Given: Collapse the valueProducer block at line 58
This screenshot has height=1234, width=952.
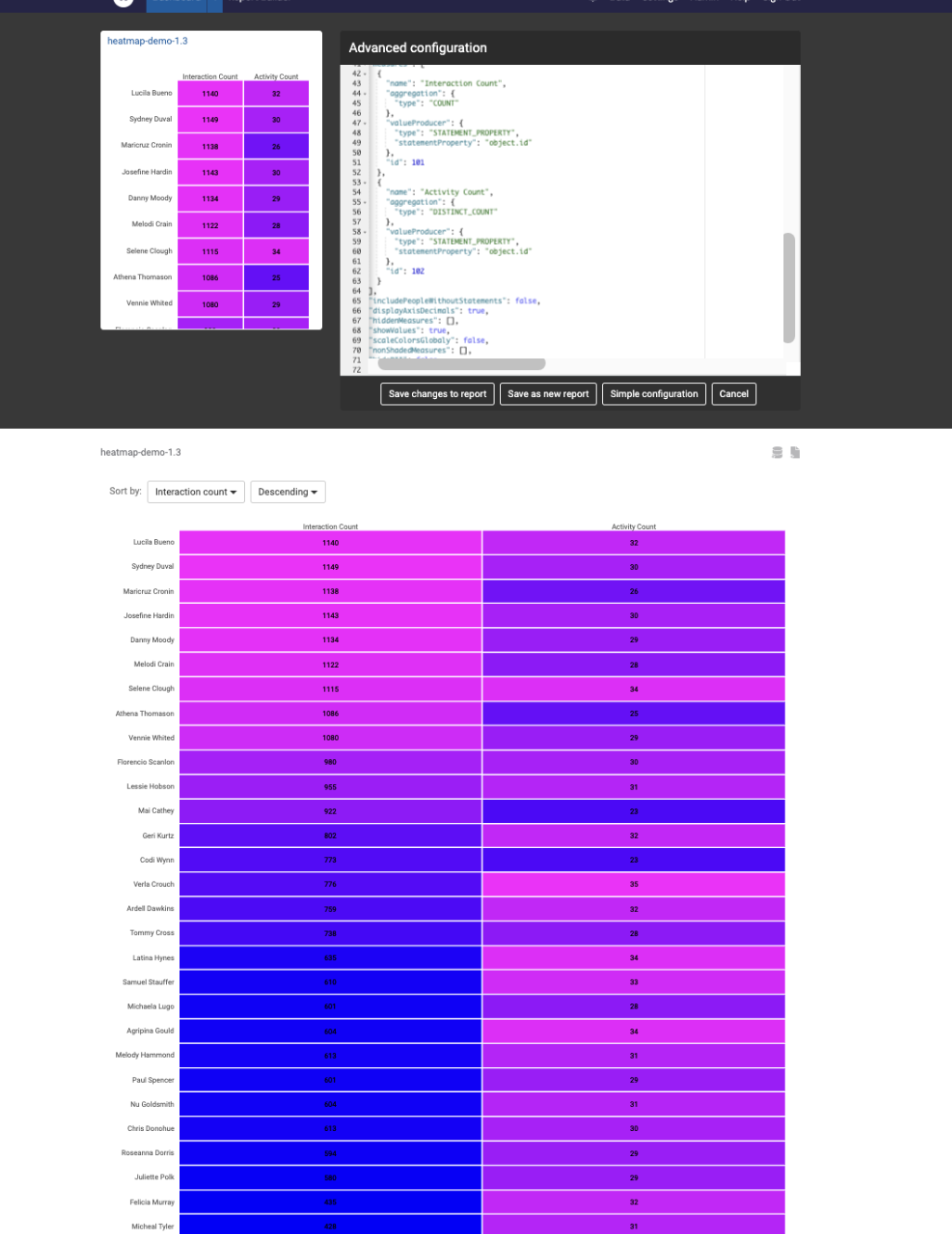Looking at the screenshot, I should (x=366, y=231).
